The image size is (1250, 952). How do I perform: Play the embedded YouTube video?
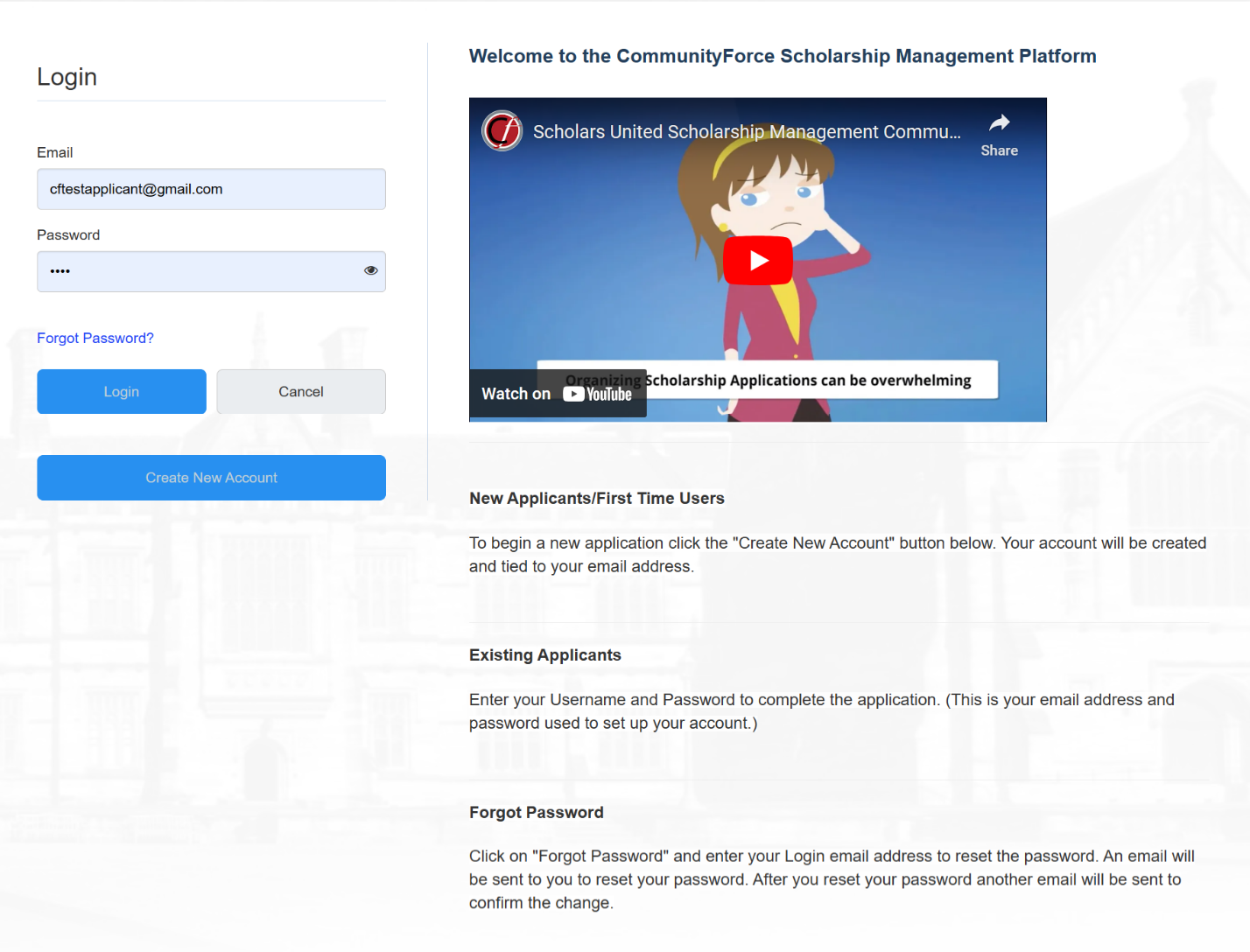pyautogui.click(x=757, y=261)
